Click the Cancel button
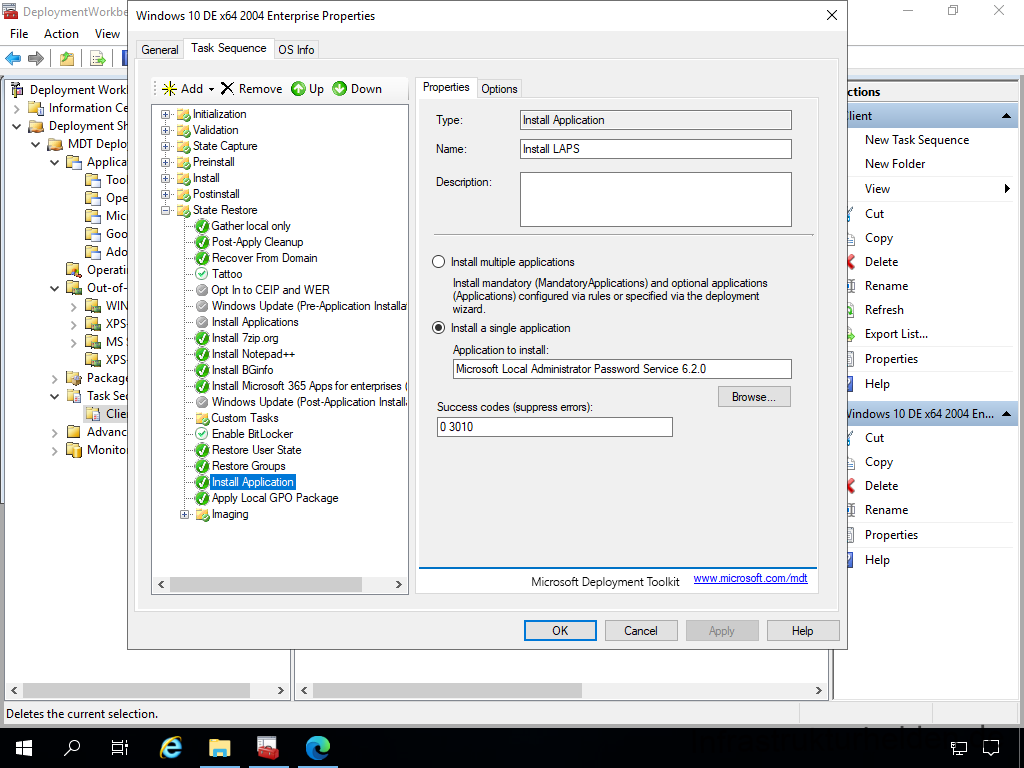 click(641, 631)
